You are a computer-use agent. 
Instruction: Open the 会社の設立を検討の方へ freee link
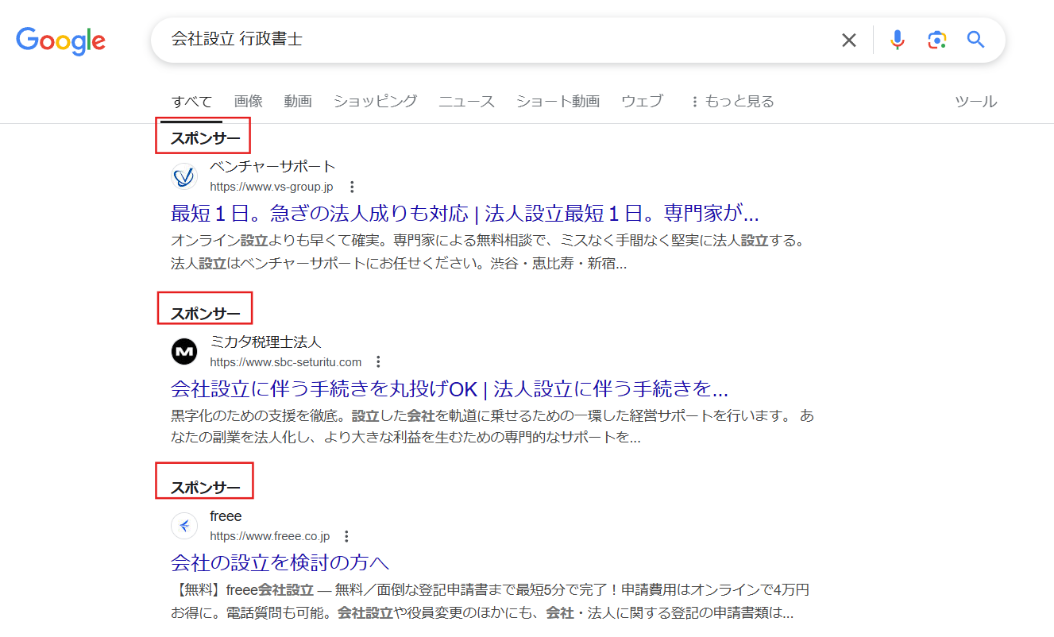pyautogui.click(x=280, y=563)
